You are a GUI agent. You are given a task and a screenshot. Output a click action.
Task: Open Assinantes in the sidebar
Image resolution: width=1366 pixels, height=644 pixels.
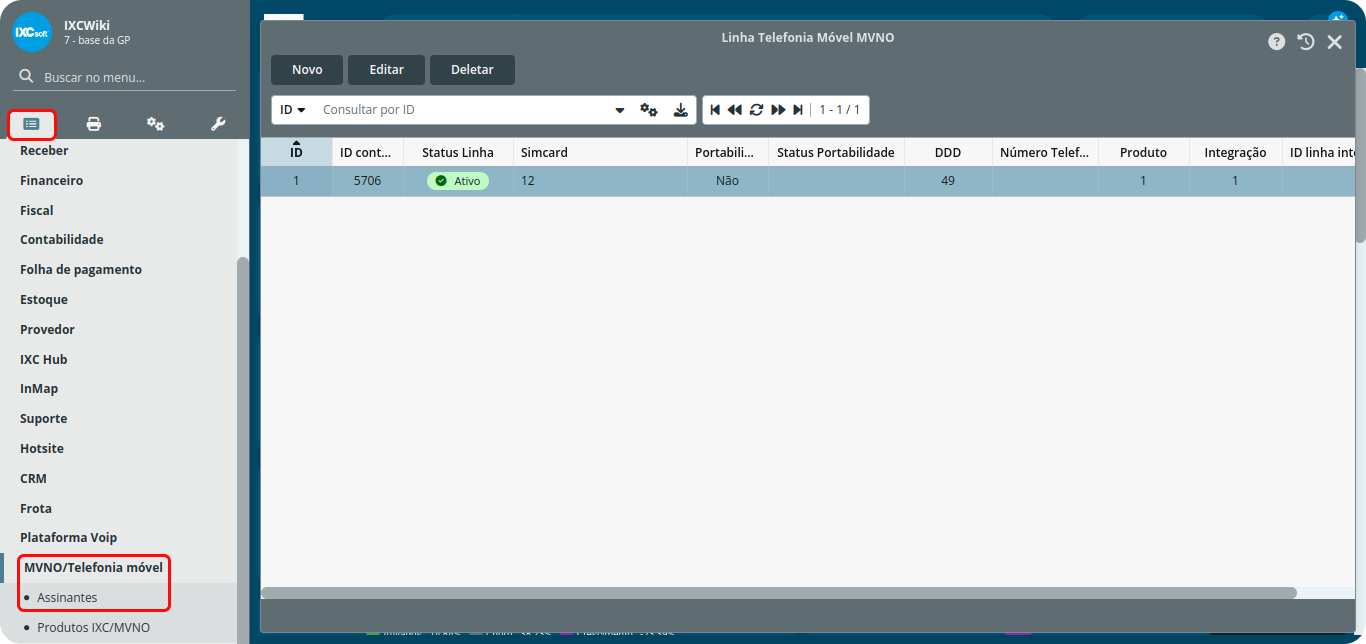pyautogui.click(x=67, y=598)
